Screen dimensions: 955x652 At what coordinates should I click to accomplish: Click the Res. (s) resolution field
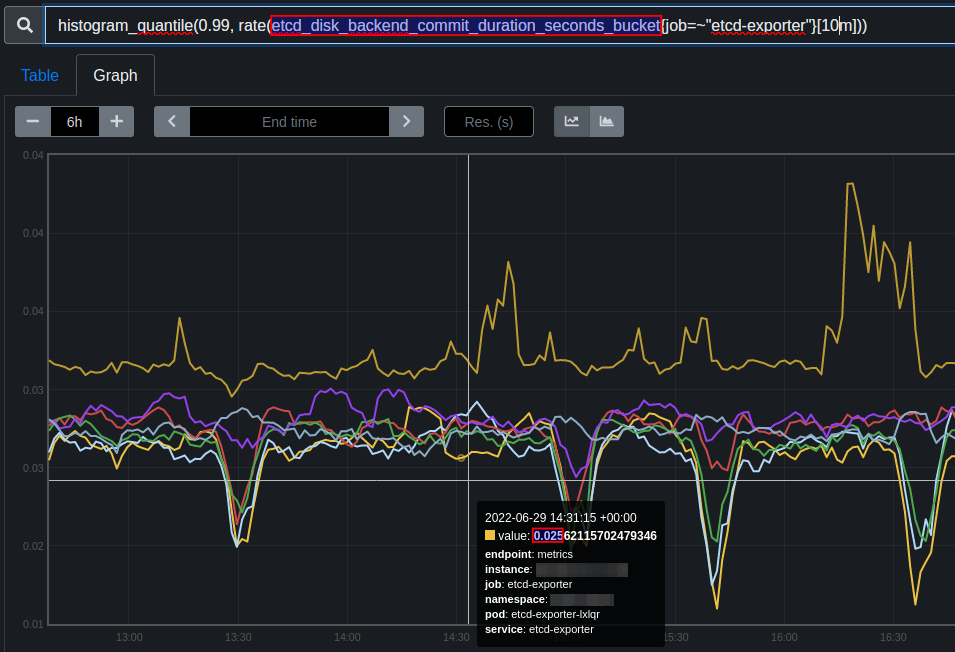coord(489,122)
